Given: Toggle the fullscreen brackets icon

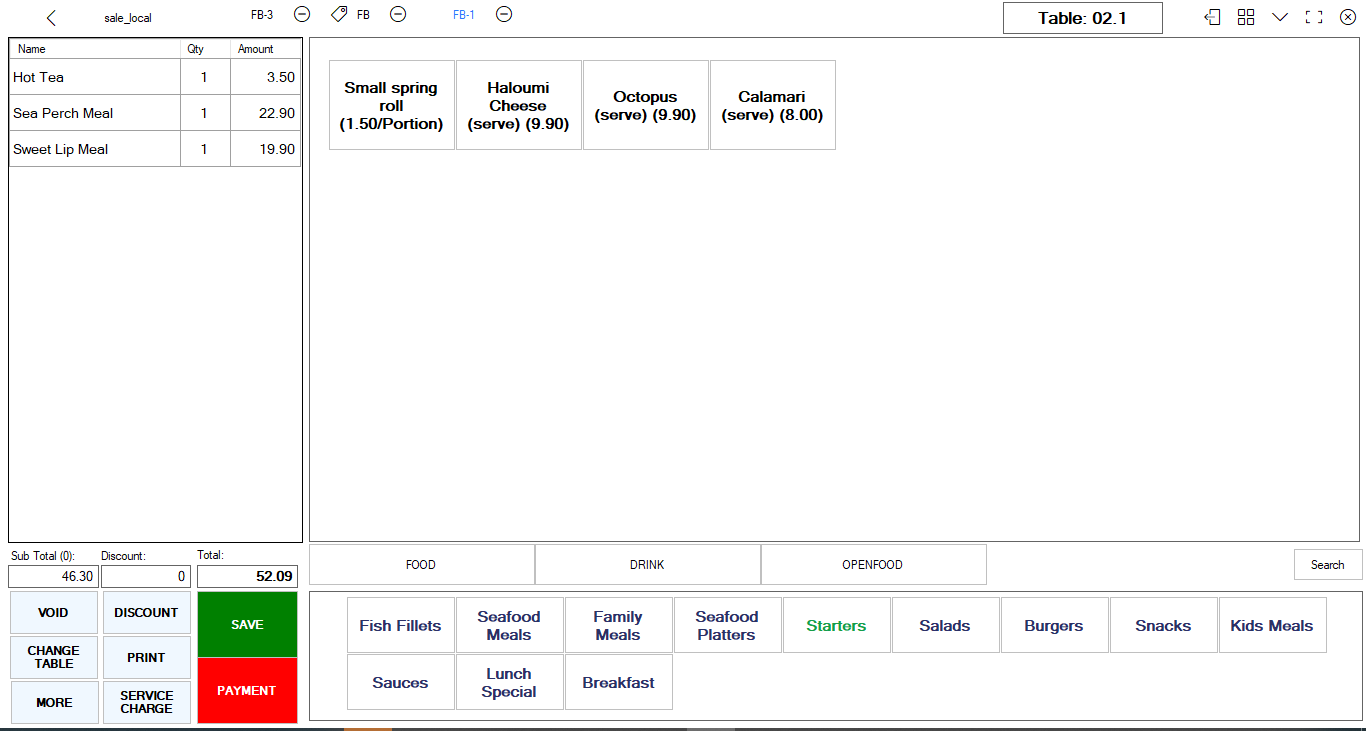Looking at the screenshot, I should [1314, 17].
